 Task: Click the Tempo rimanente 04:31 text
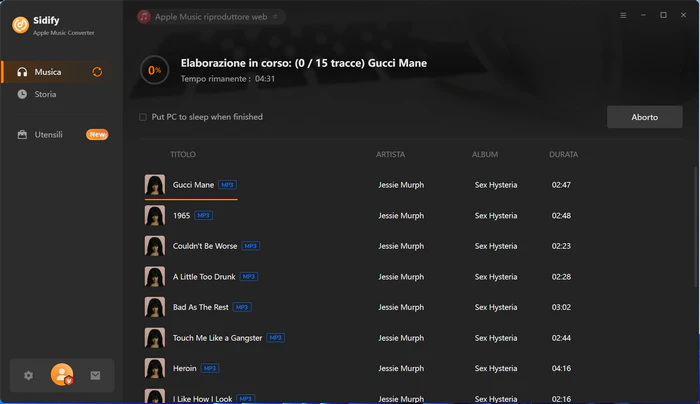coord(228,79)
